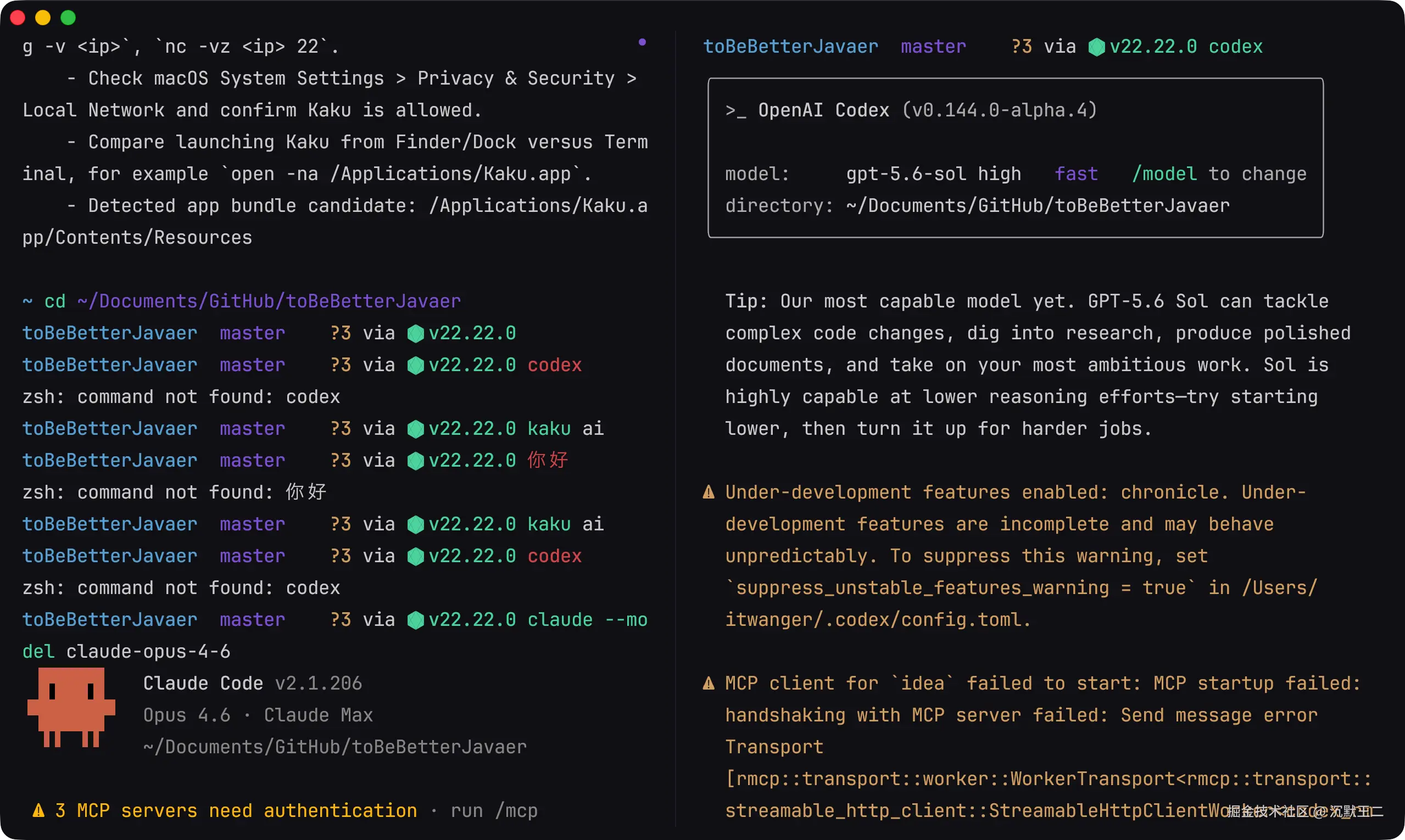Click the /model command text

pos(1164,174)
